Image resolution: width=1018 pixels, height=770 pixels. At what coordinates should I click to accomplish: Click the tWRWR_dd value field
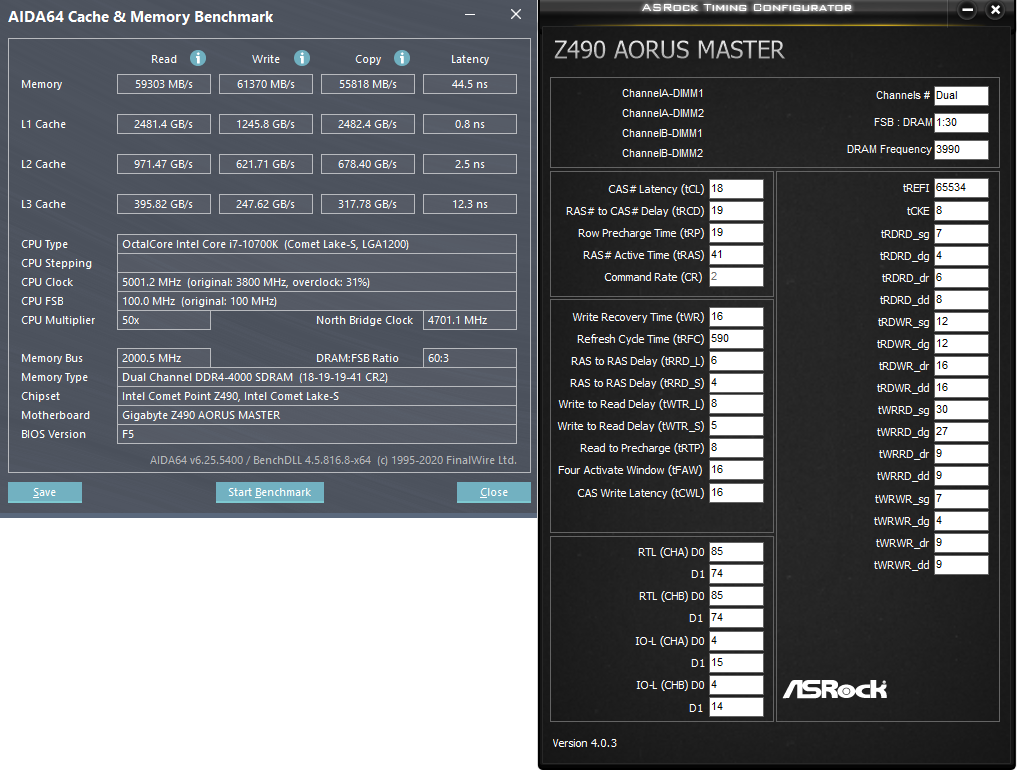(x=961, y=565)
